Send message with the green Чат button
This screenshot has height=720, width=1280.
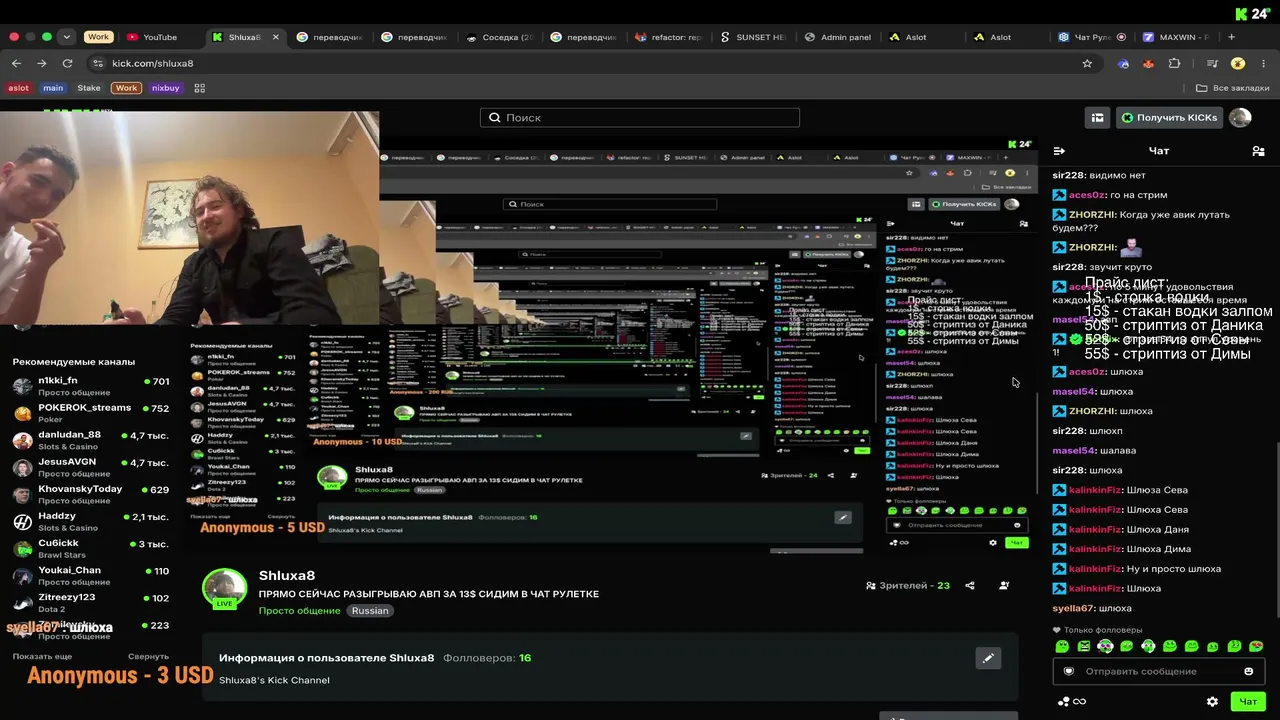(x=1248, y=701)
